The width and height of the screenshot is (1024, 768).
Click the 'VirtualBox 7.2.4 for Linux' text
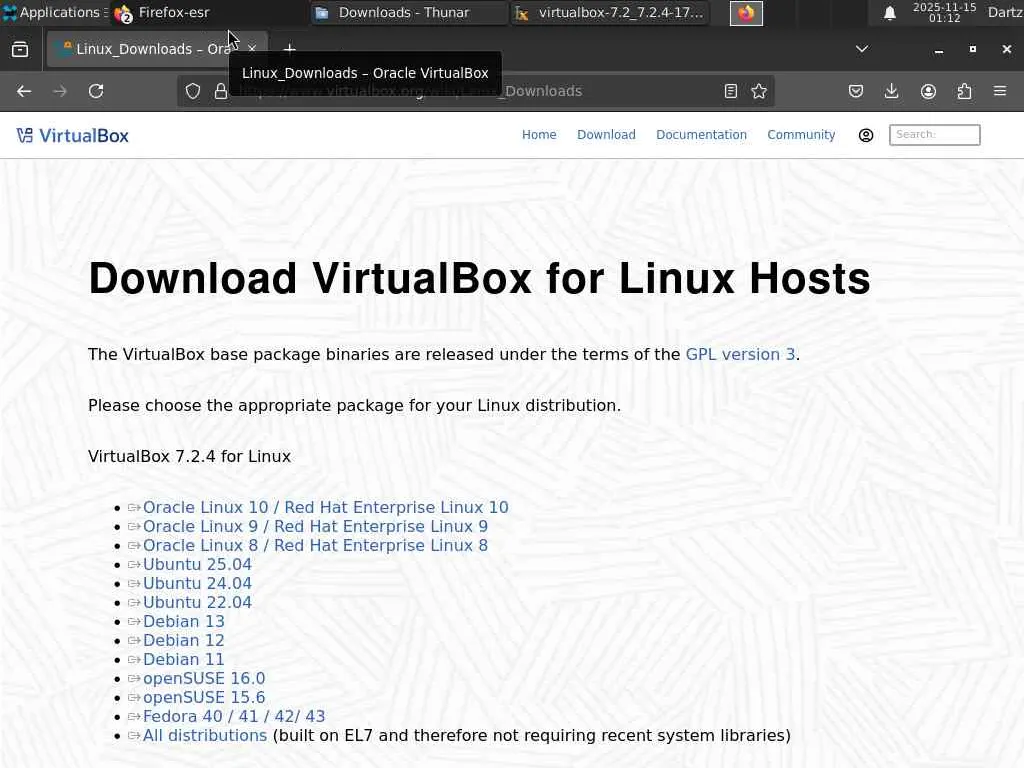[x=189, y=456]
